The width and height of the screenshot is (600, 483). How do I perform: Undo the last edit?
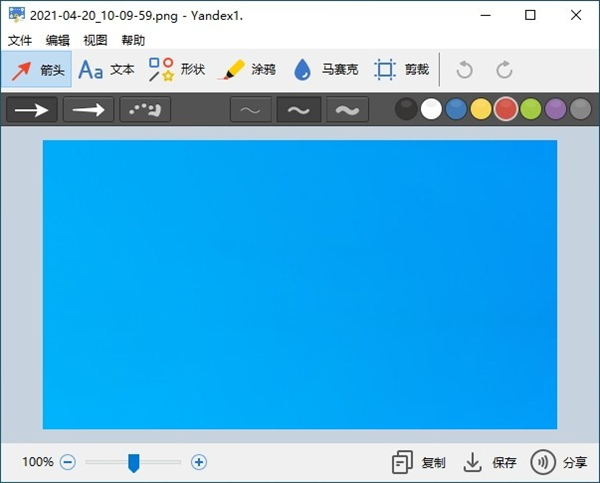point(465,70)
